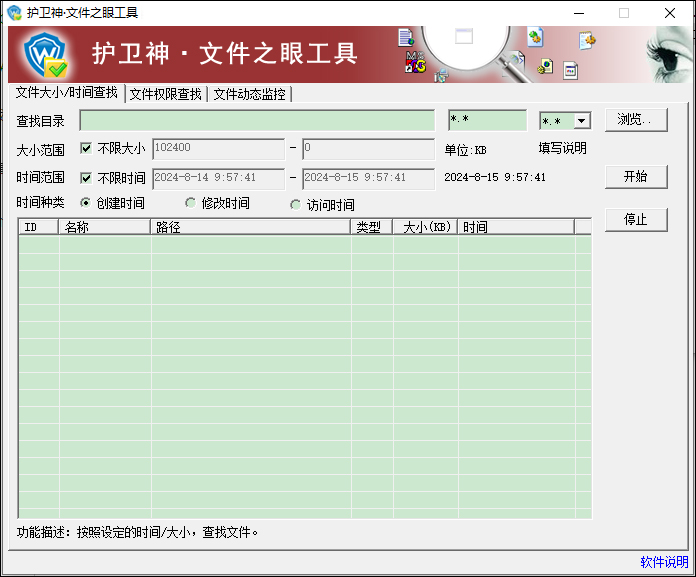Sort by the 大小(KB) column header

pos(425,227)
